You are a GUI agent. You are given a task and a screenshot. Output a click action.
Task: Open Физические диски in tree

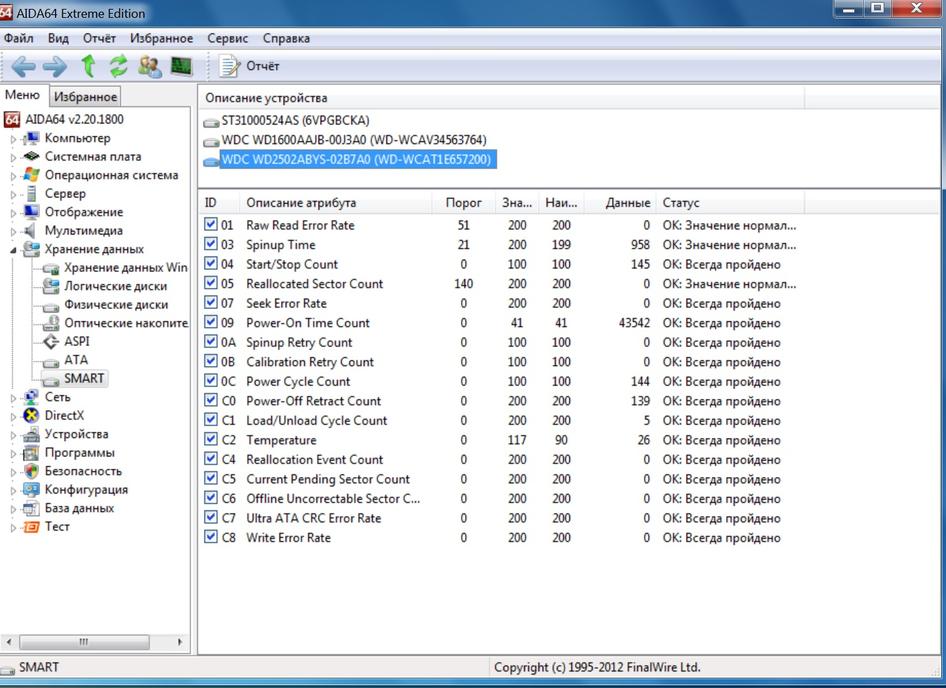click(x=116, y=305)
